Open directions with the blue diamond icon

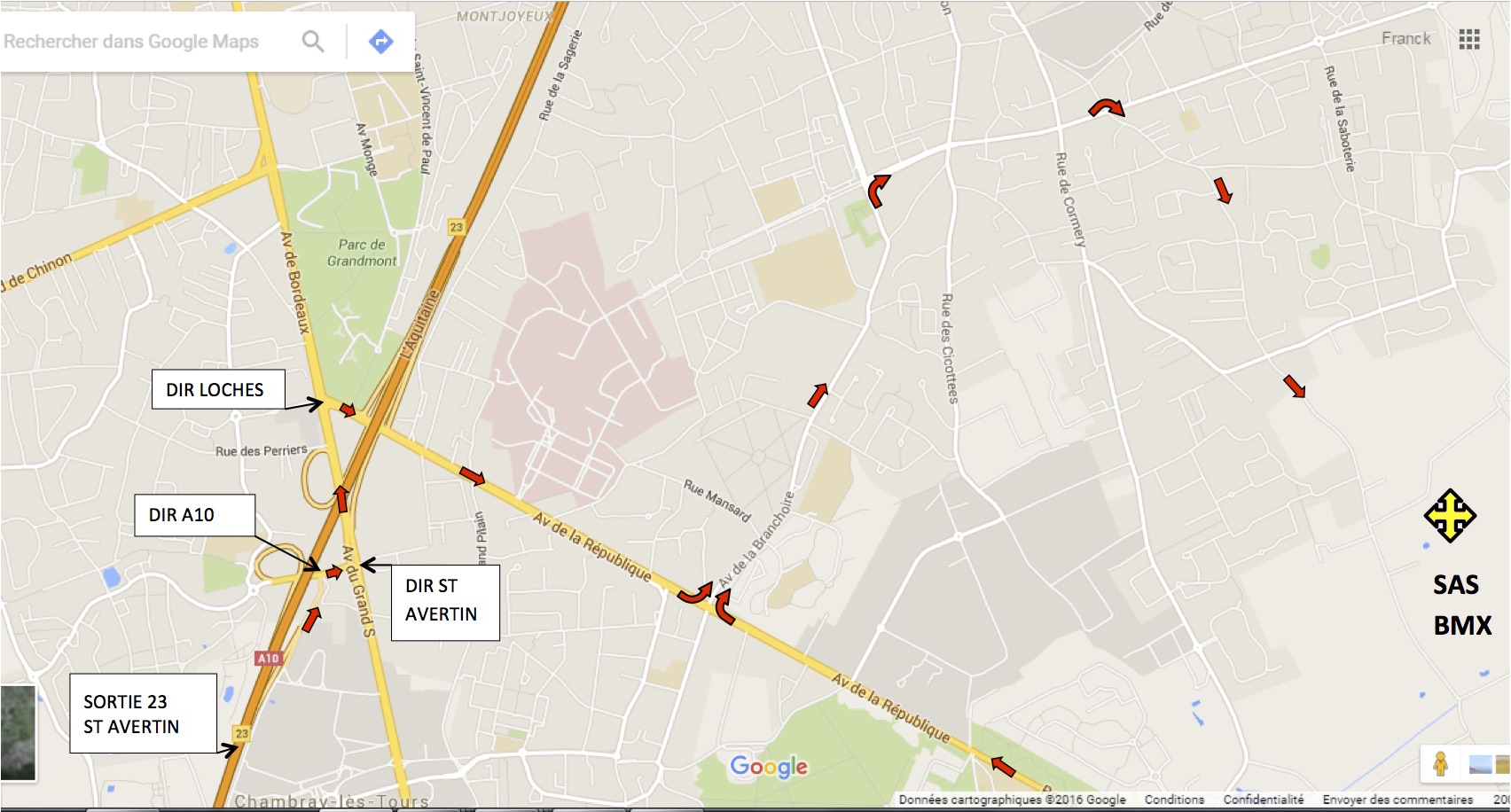click(380, 41)
